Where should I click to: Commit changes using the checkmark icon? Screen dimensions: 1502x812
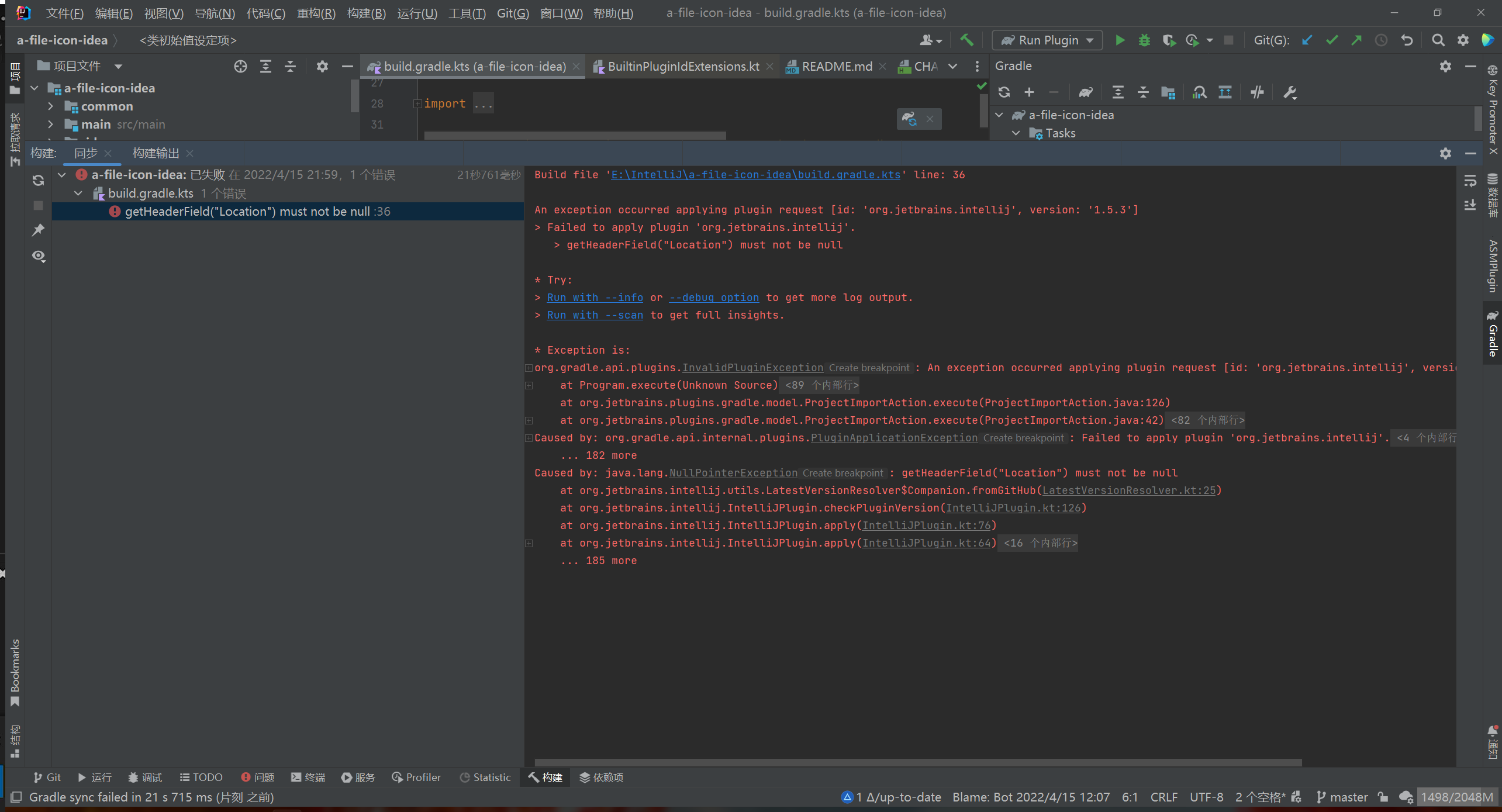pos(1332,40)
